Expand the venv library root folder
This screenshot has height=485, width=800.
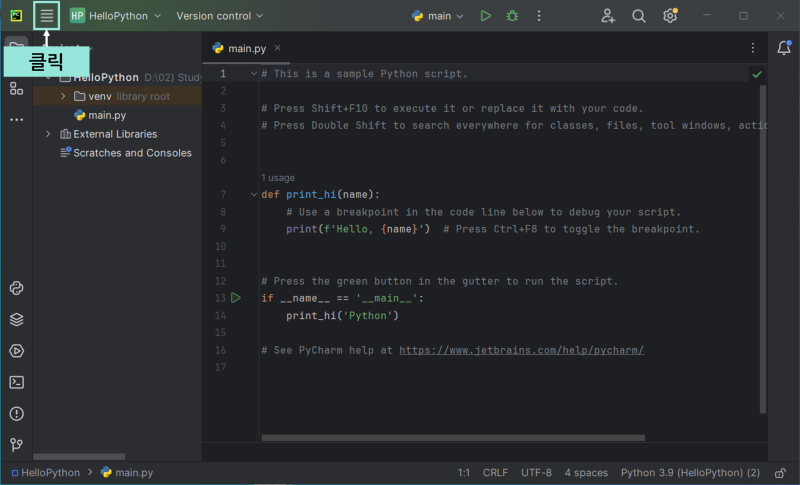[63, 96]
